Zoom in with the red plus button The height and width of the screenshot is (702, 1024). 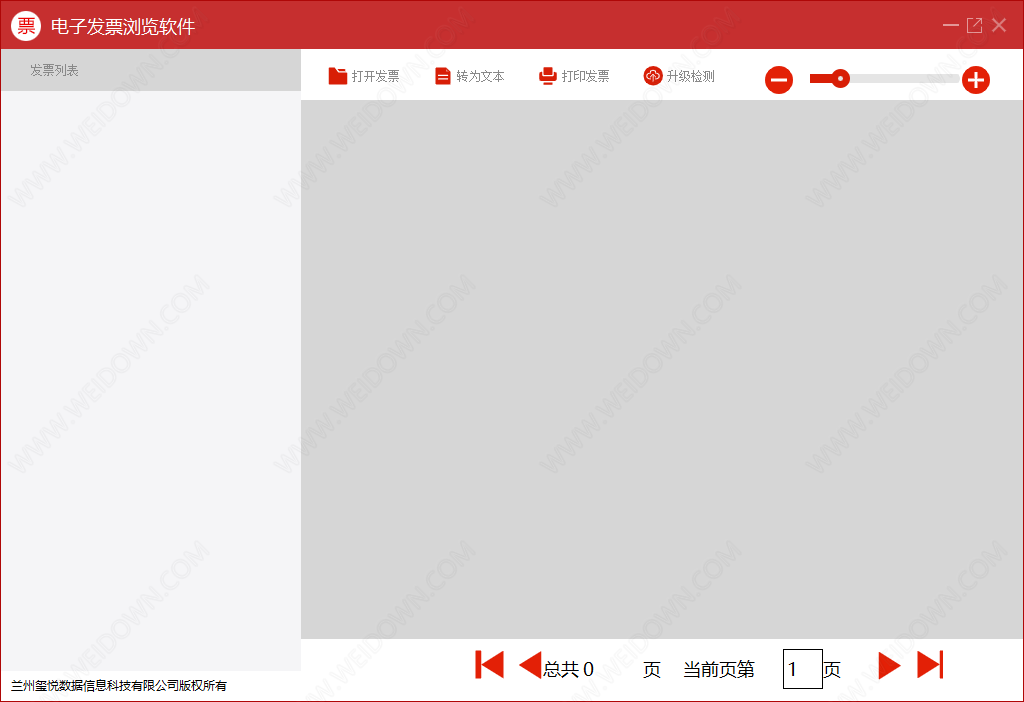(x=976, y=80)
